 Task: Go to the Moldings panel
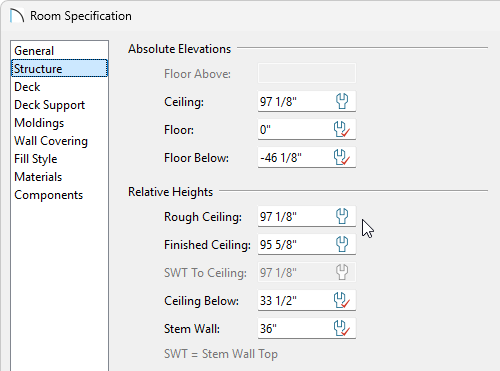tap(59, 123)
